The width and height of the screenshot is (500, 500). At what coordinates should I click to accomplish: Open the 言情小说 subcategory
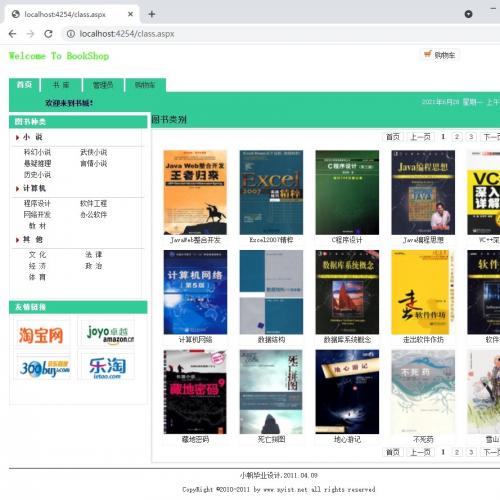(x=93, y=163)
